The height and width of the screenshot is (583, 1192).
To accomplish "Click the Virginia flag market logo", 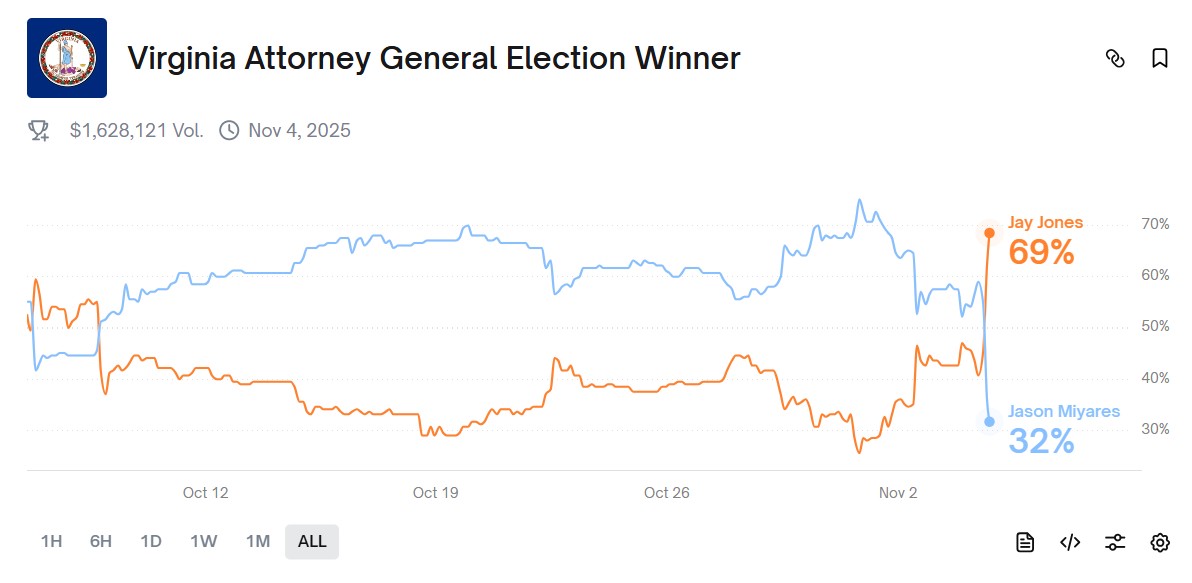I will 67,59.
